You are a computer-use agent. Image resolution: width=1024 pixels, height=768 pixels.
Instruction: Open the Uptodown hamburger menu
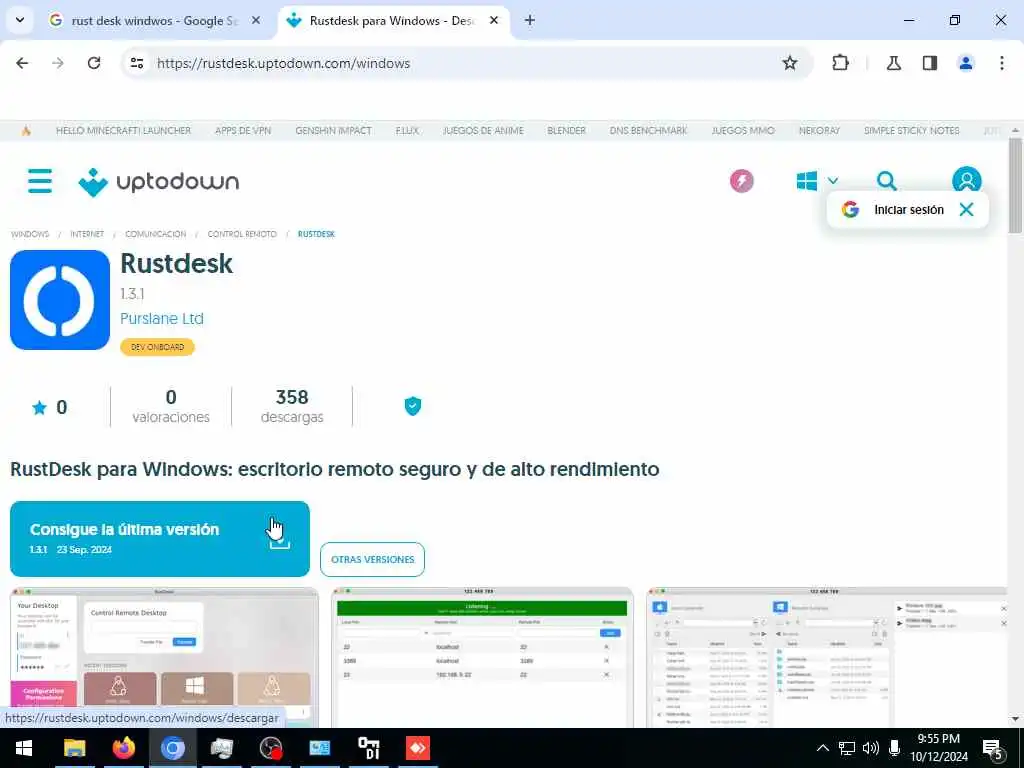40,181
